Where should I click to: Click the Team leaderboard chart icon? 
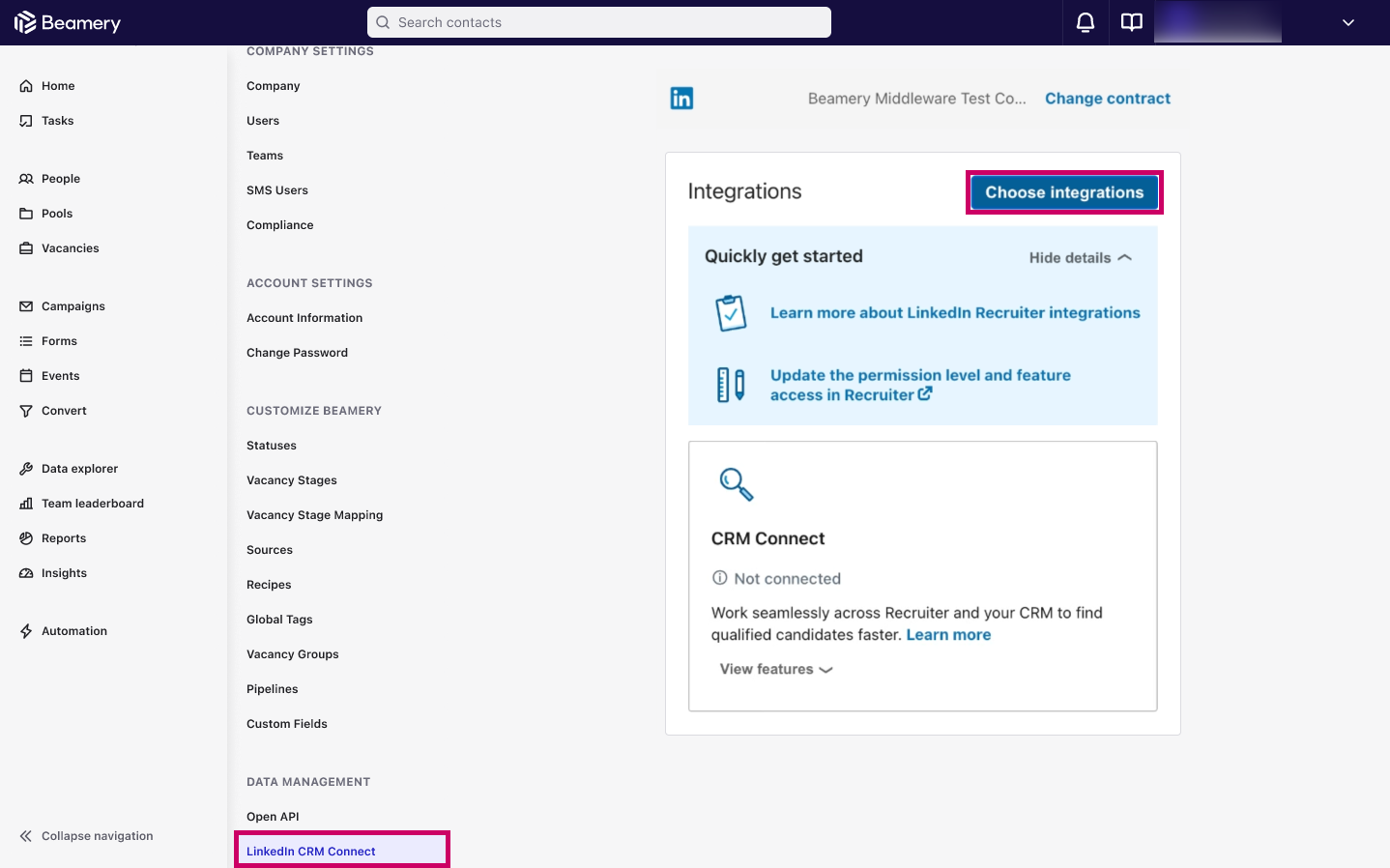point(26,504)
